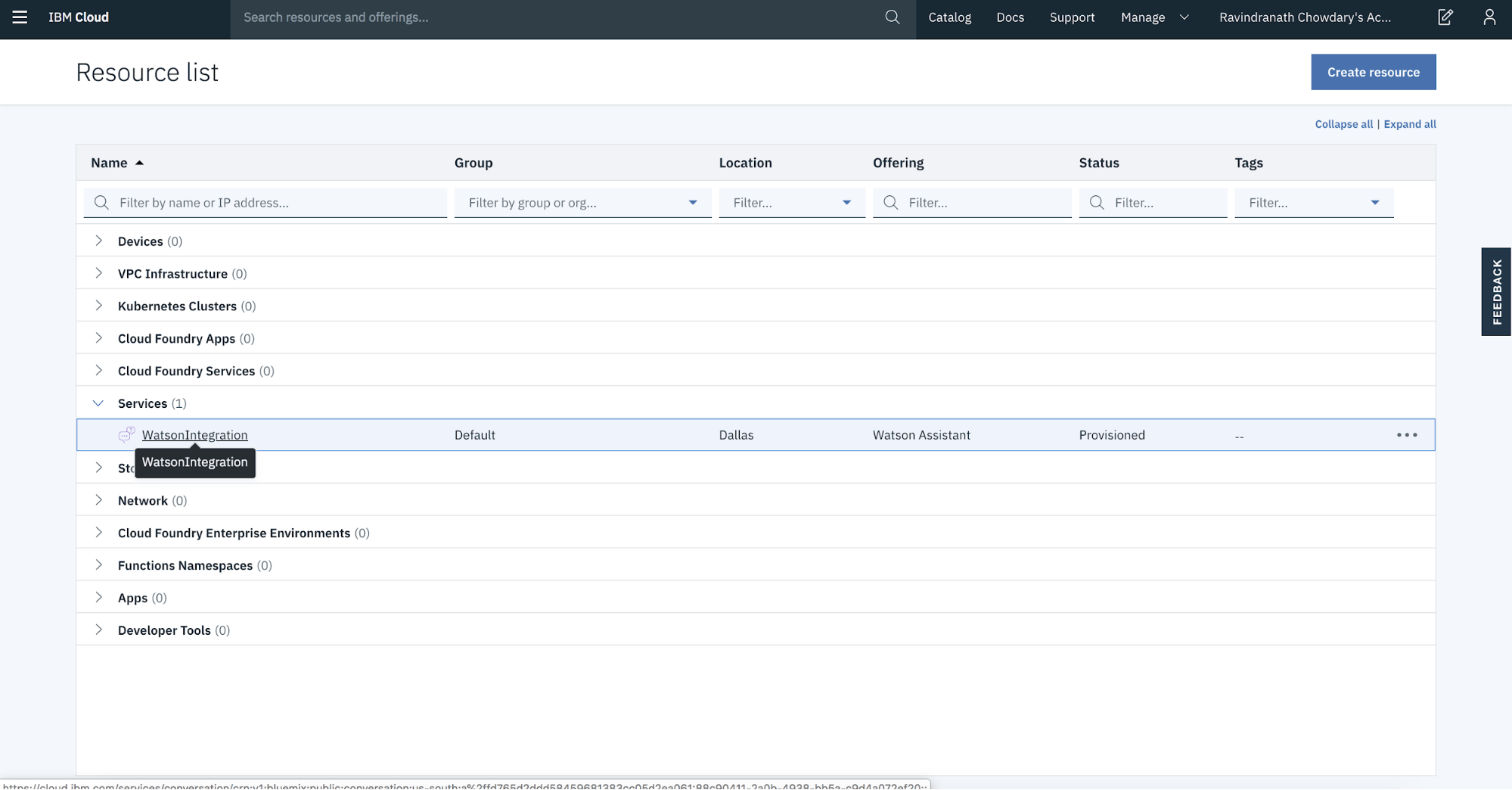Expand the Apps section
The height and width of the screenshot is (790, 1512).
coord(98,598)
